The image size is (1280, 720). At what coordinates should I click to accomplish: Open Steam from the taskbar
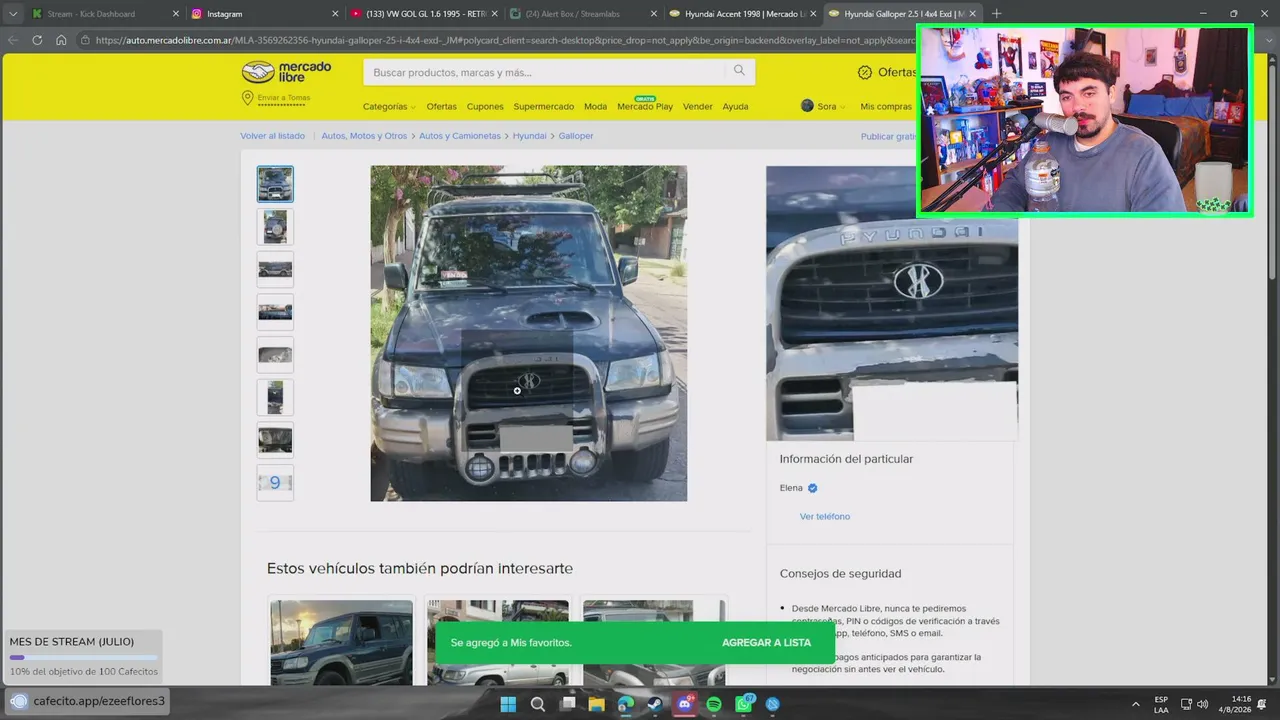tap(655, 704)
